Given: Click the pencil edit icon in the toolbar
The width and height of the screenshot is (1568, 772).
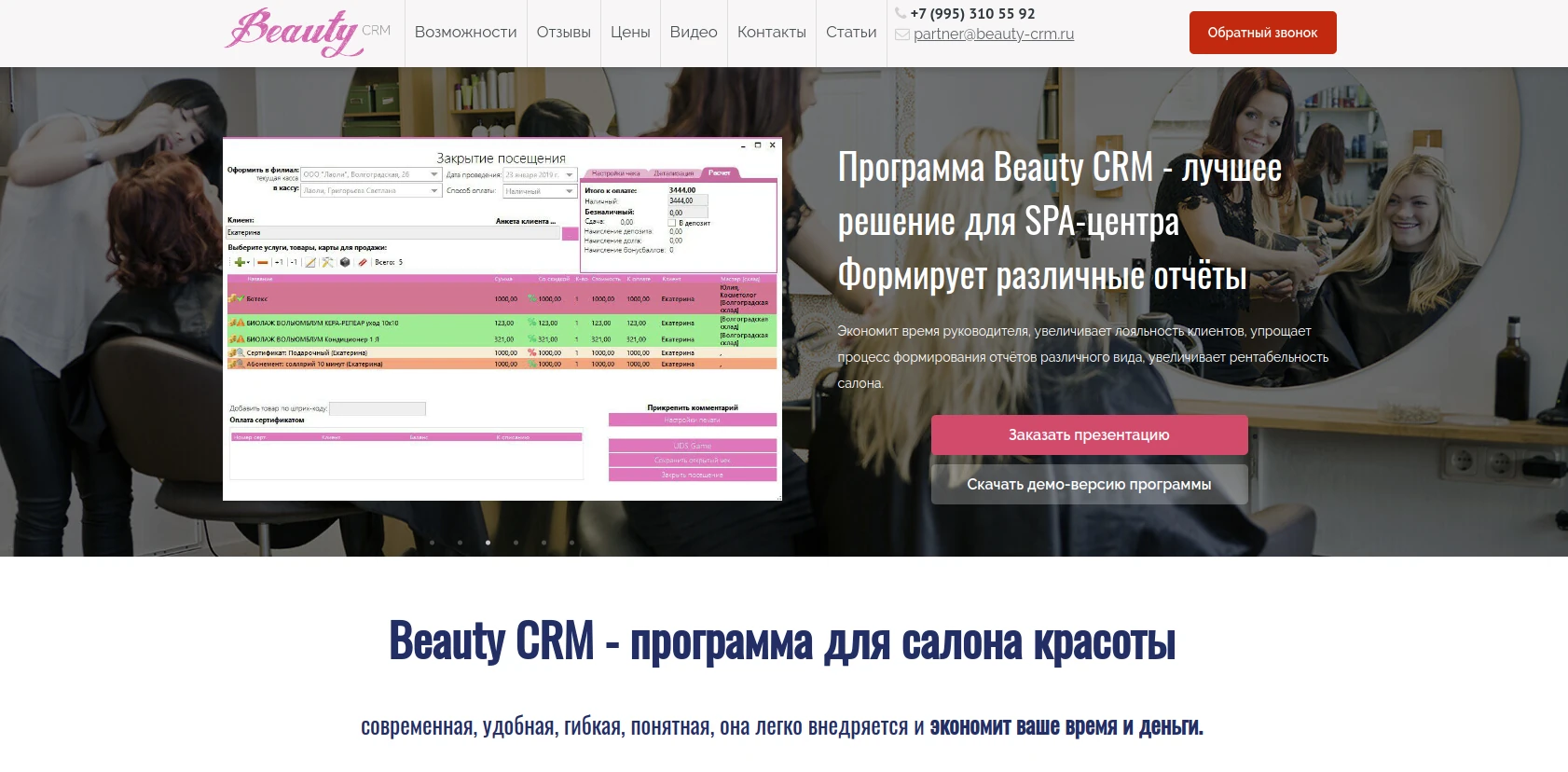Looking at the screenshot, I should (310, 262).
